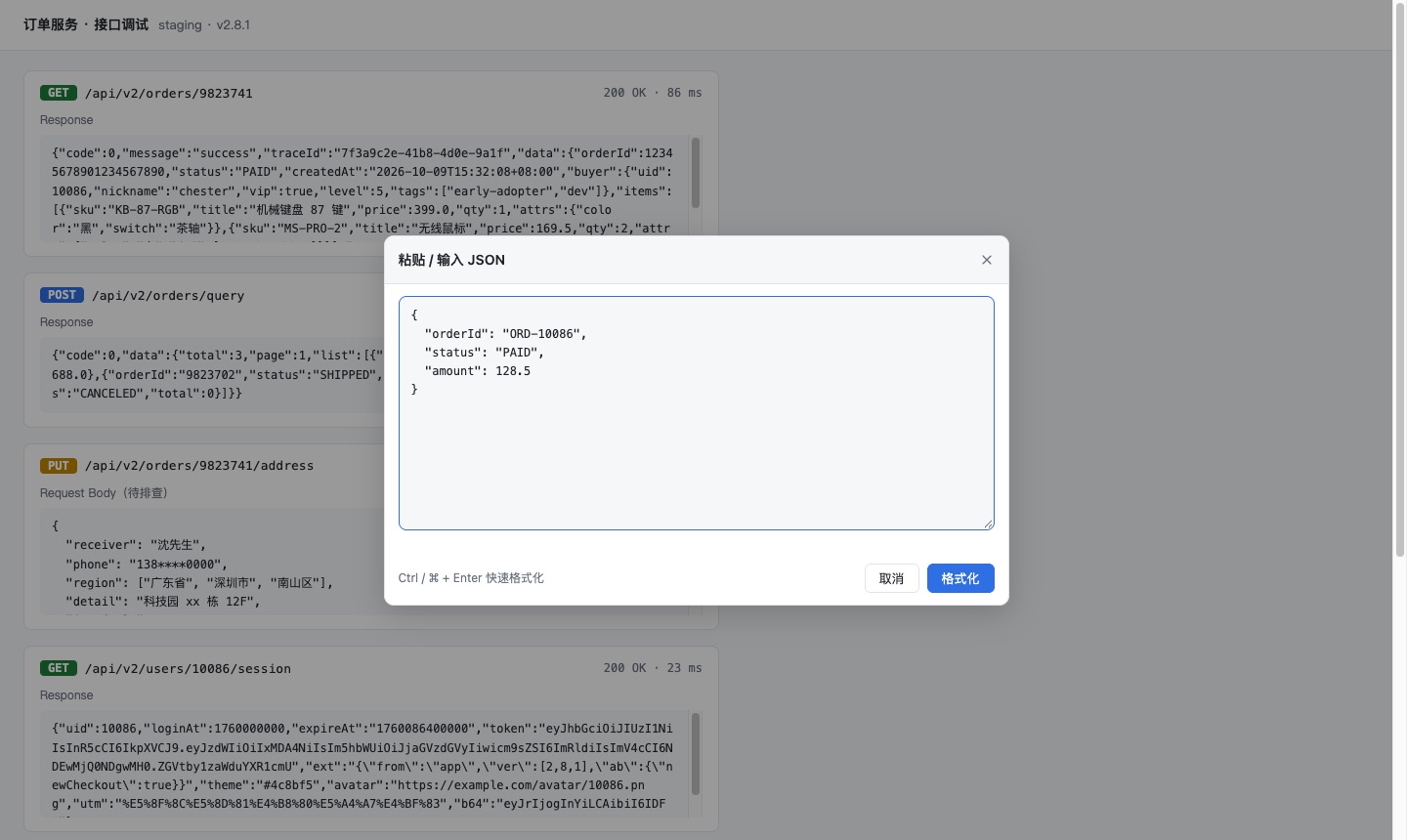Click the POST badge for orders/query
Image resolution: width=1407 pixels, height=840 pixels.
click(x=62, y=295)
